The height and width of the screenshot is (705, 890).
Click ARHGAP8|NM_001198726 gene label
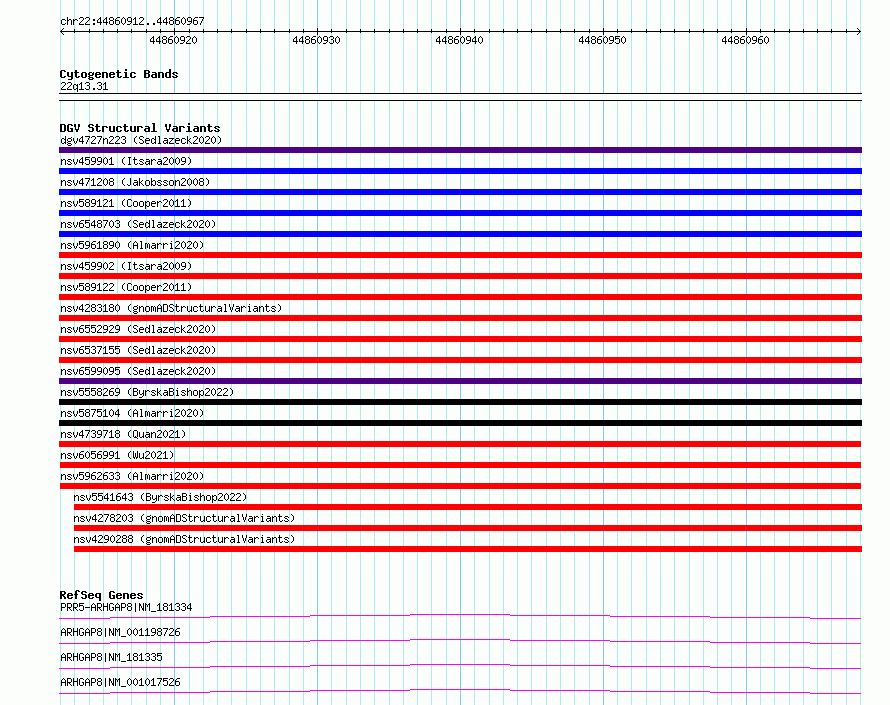[x=120, y=632]
